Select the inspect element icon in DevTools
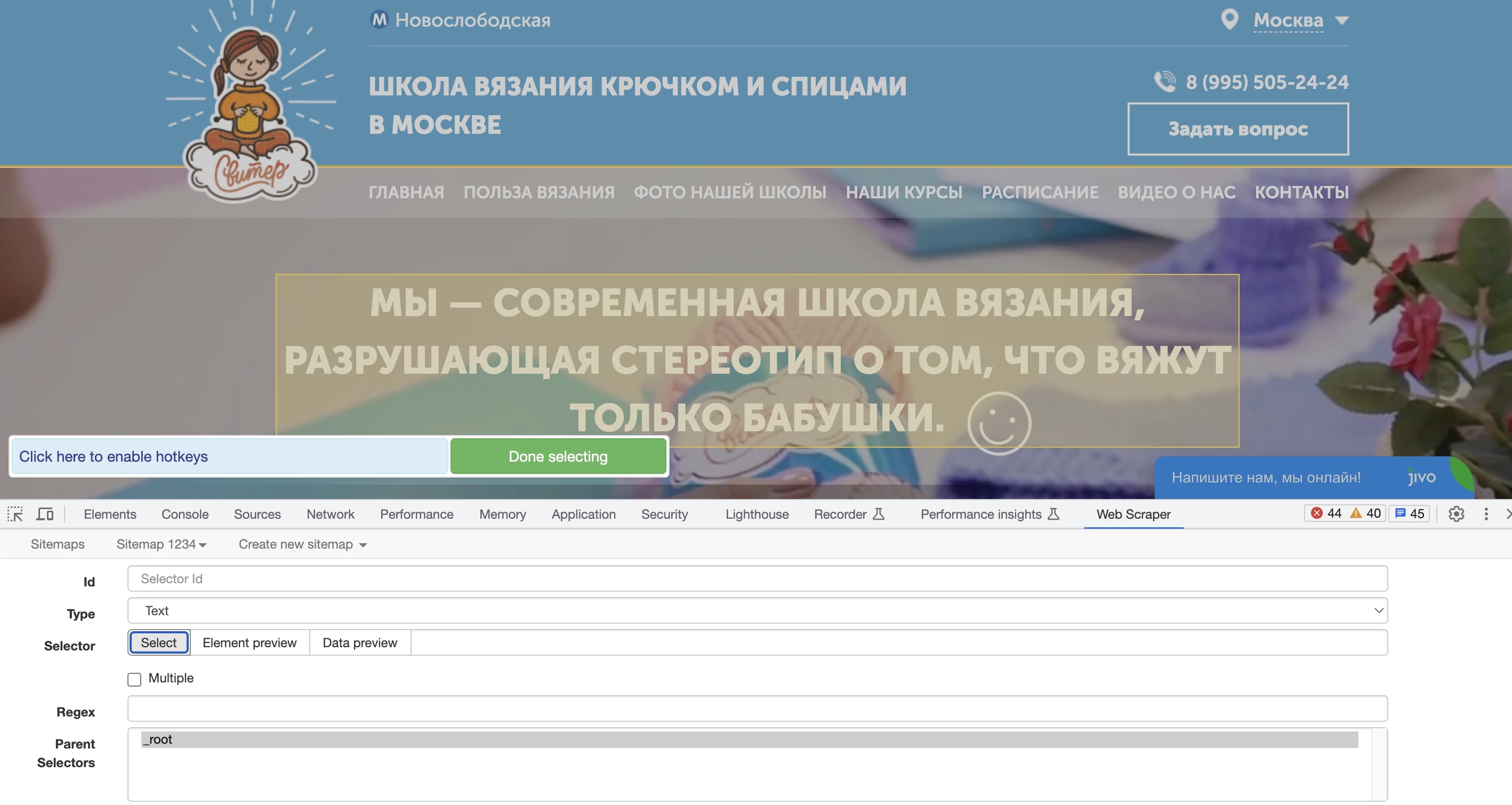This screenshot has width=1512, height=805. click(x=15, y=513)
